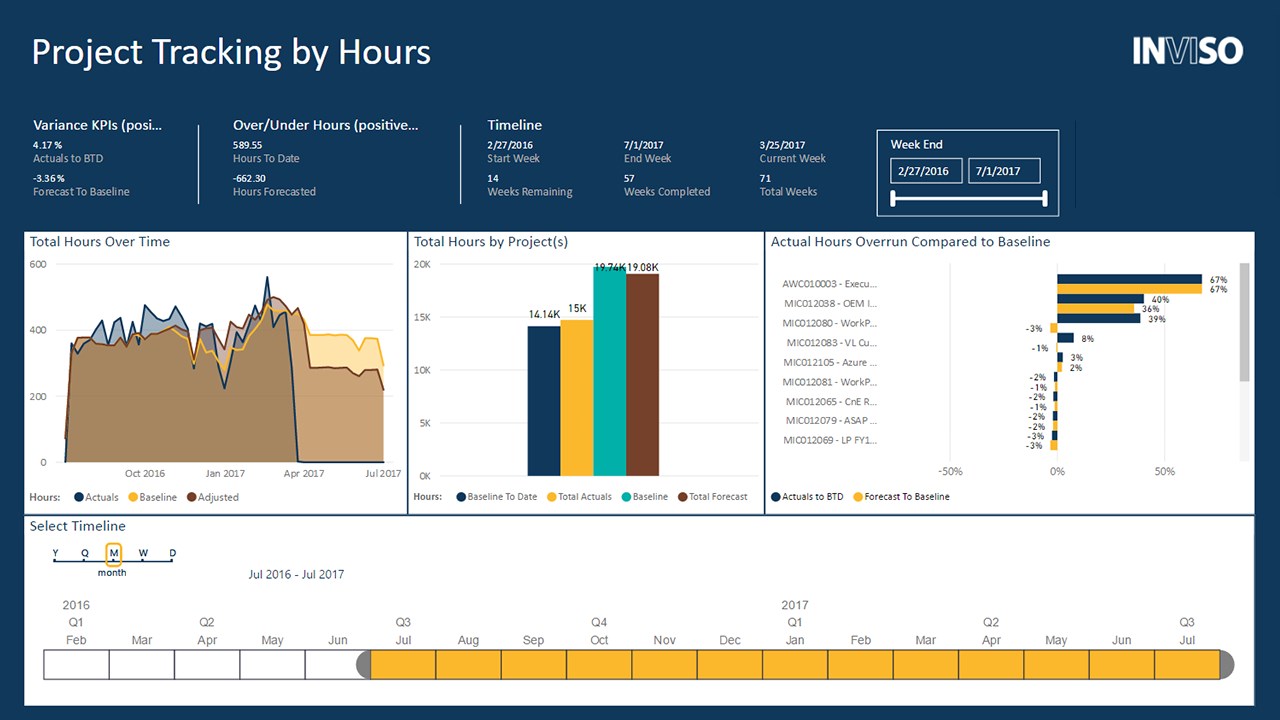Select the MIC012080 - WorkP... project row
1280x720 pixels.
click(x=829, y=323)
